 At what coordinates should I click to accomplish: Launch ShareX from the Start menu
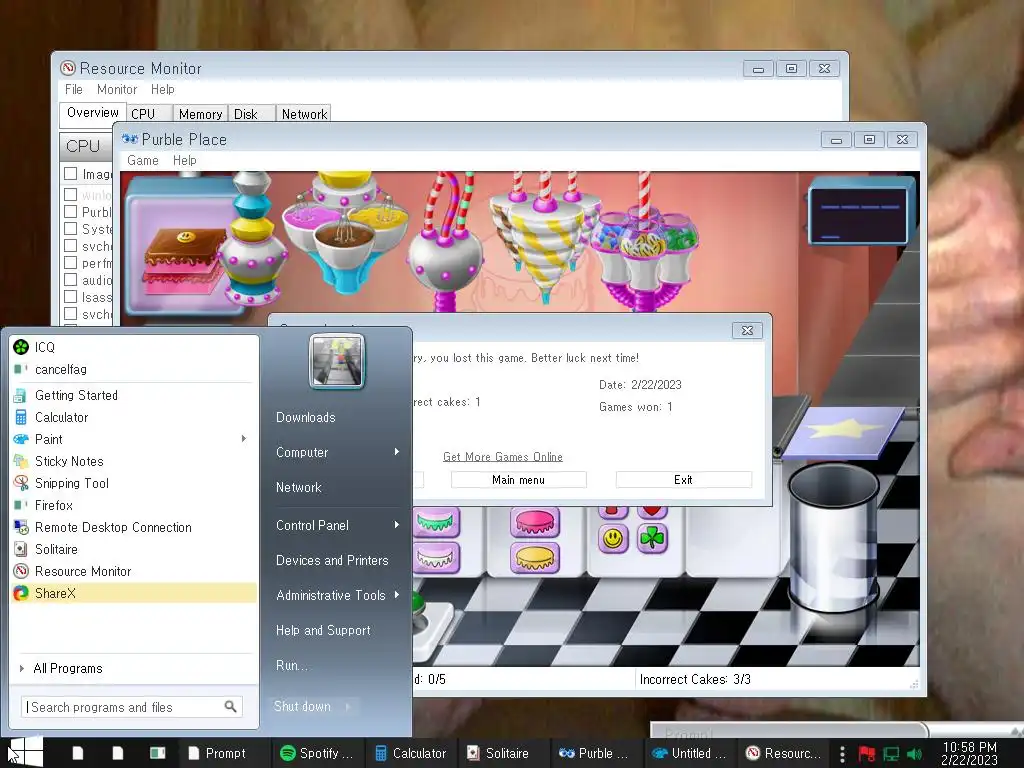click(x=134, y=593)
